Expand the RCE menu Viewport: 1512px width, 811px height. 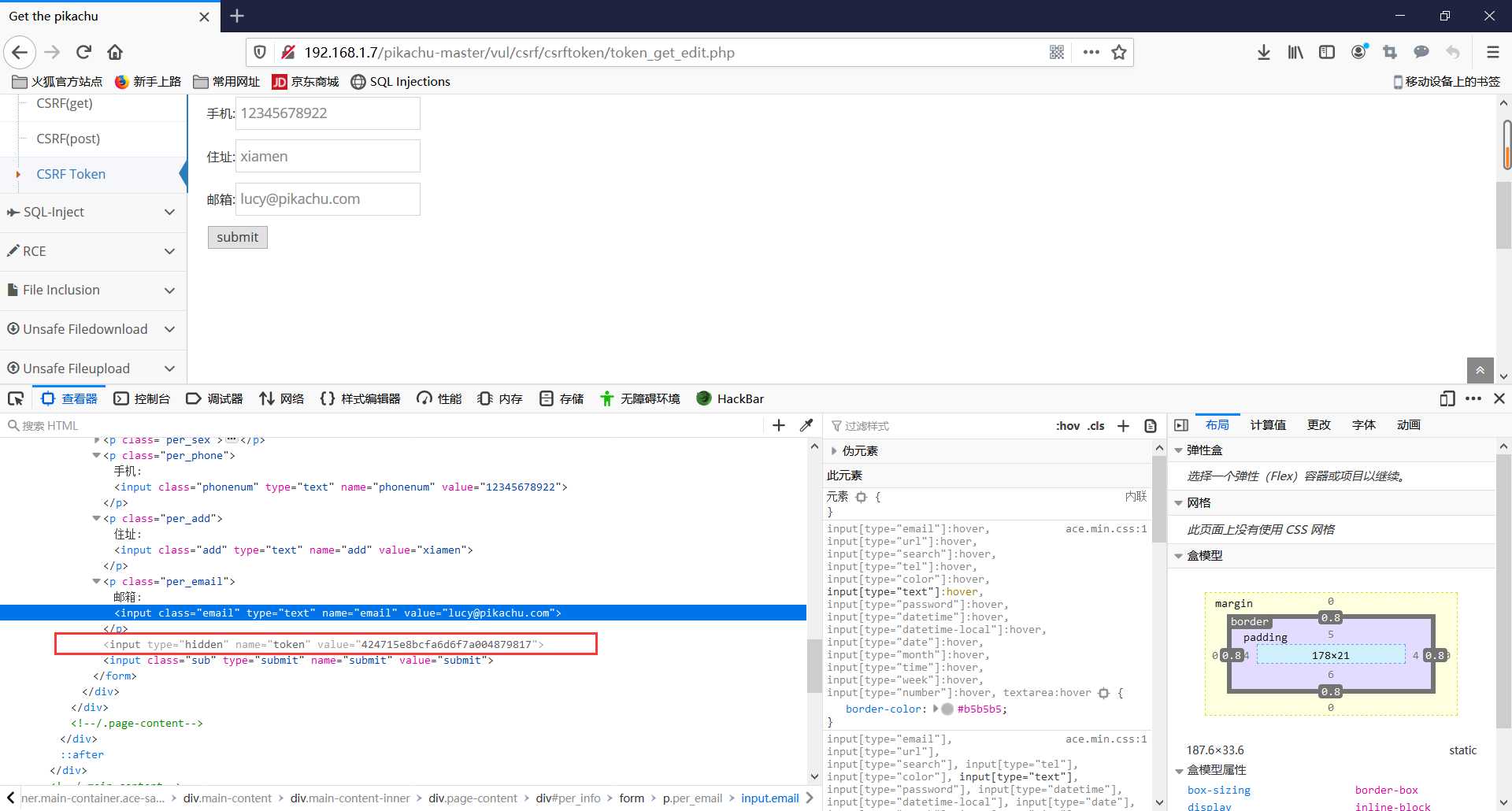93,251
